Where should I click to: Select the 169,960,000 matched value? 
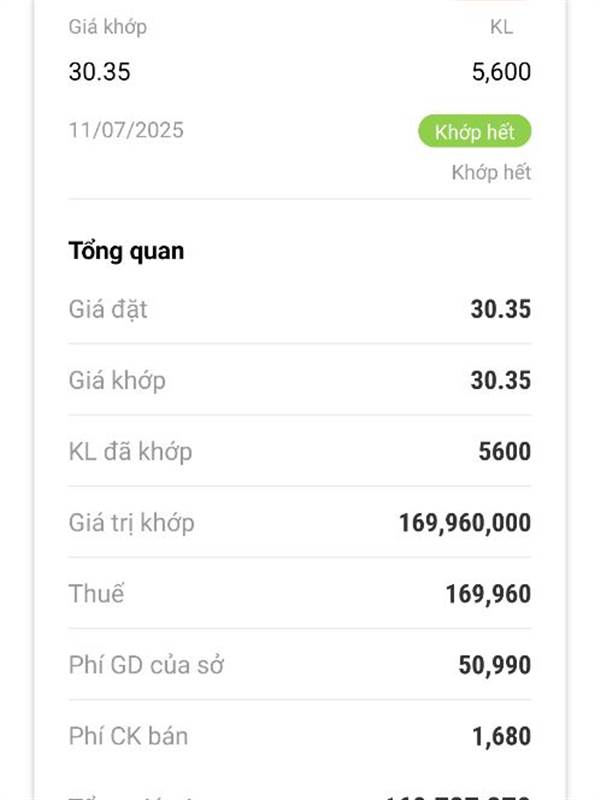tap(465, 523)
